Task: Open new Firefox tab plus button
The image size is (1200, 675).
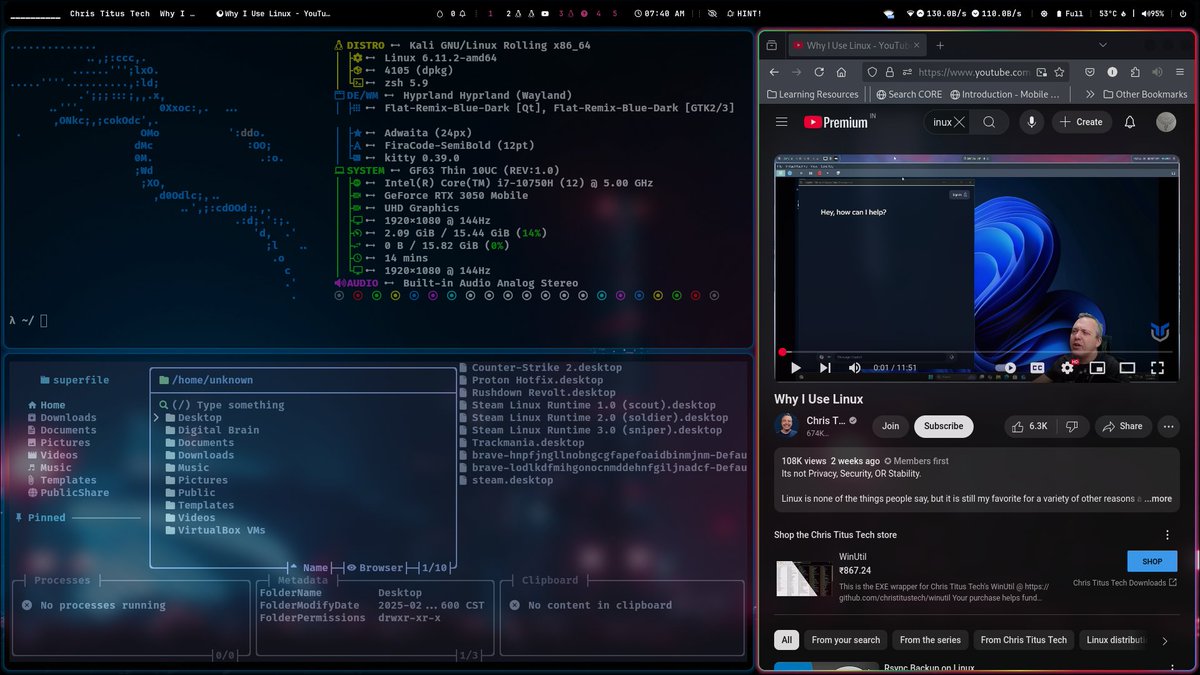Action: [x=940, y=45]
